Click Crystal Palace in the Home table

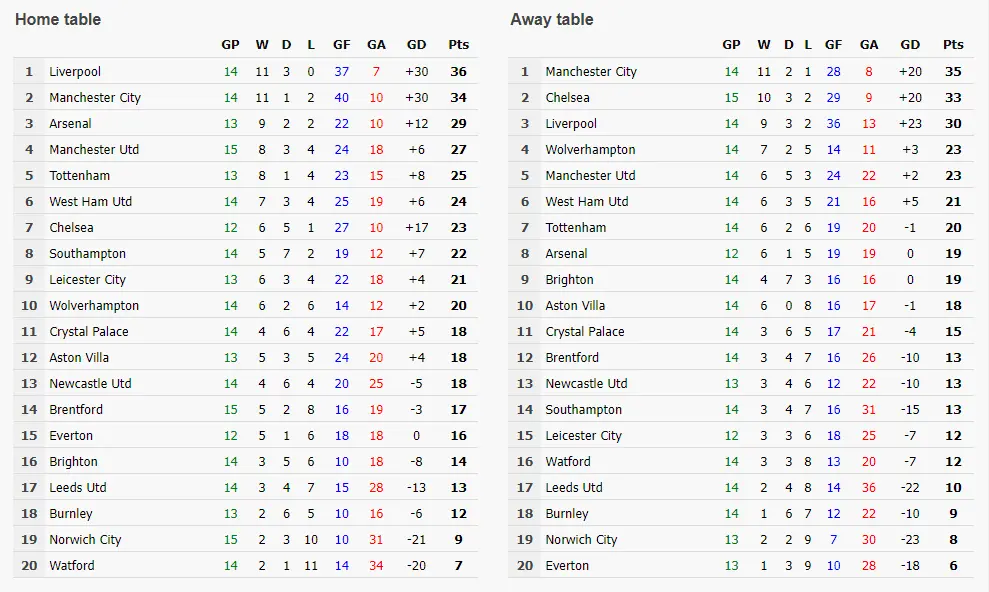pos(89,332)
